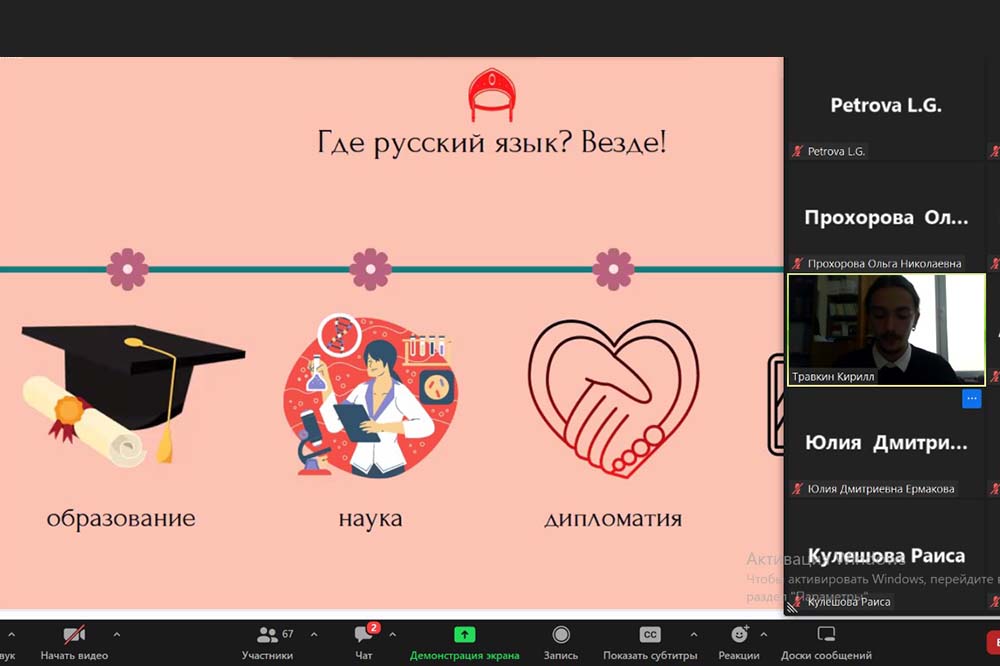Click the slide title 'Где русский язык? Везде!'

tap(492, 143)
